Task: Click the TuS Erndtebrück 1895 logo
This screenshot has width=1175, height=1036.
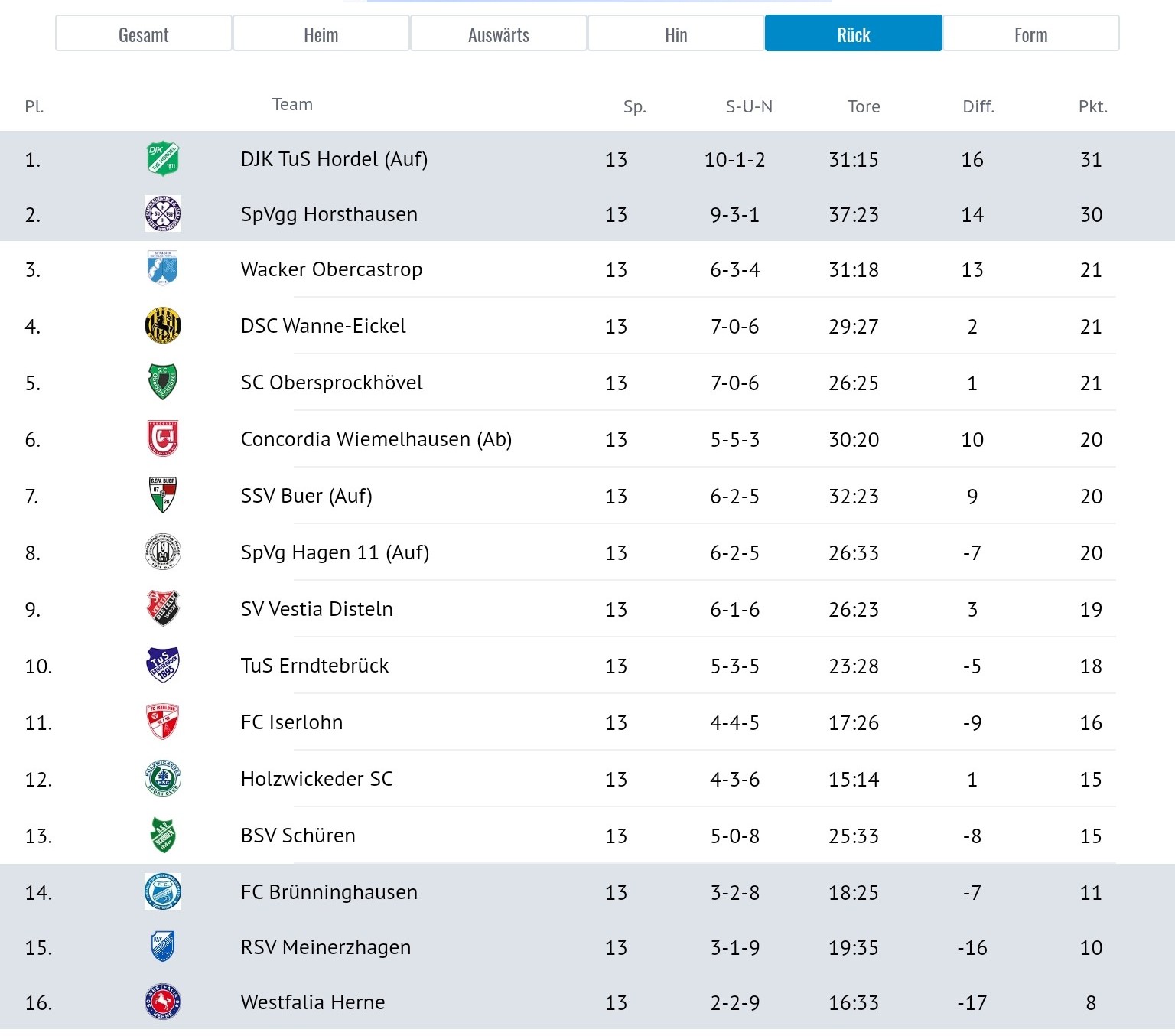Action: coord(163,665)
